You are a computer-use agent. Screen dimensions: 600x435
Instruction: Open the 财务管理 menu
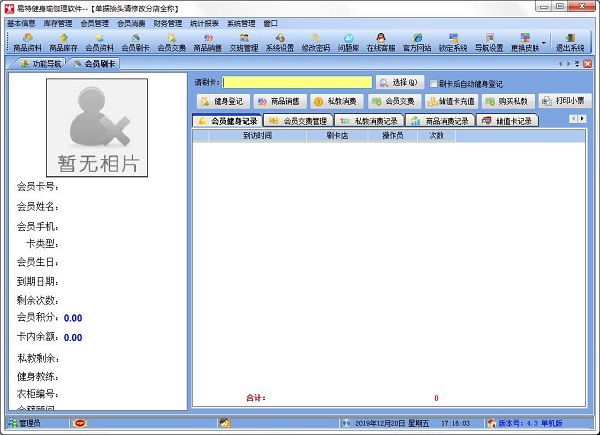(x=167, y=22)
